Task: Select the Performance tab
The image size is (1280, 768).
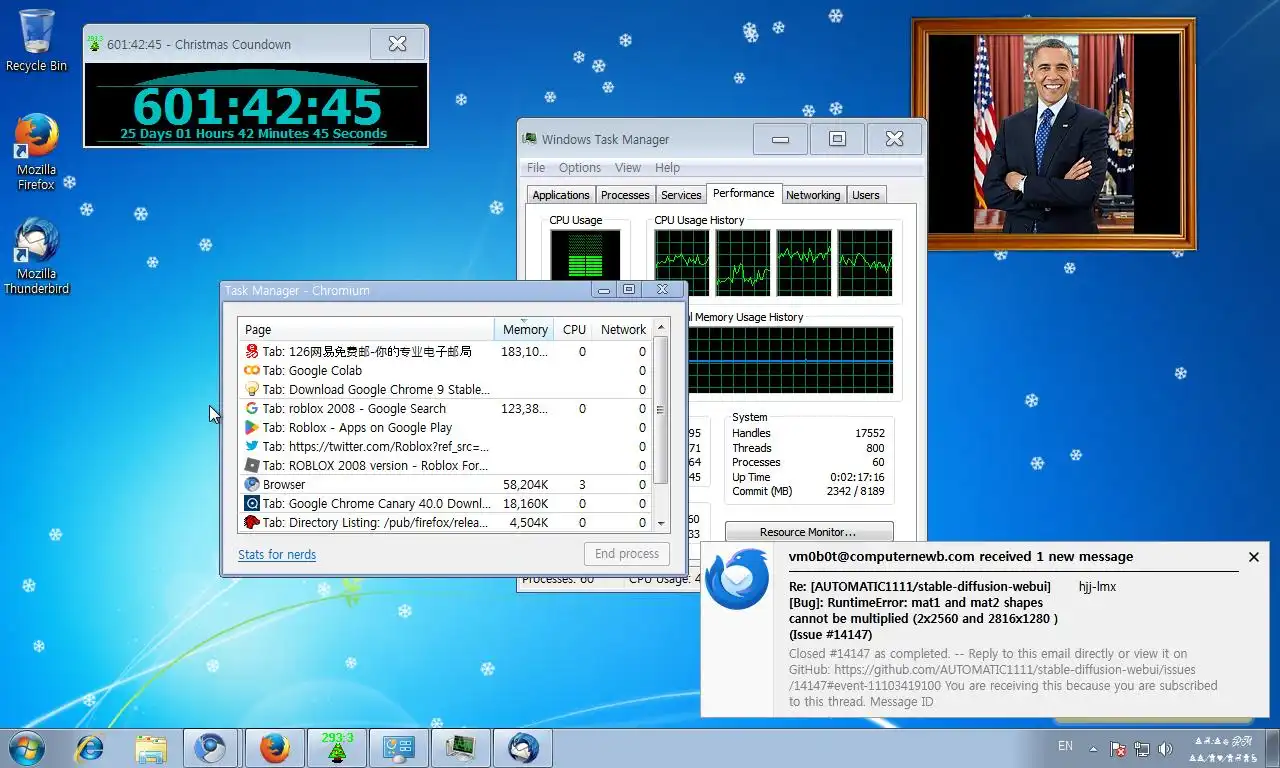Action: 743,193
